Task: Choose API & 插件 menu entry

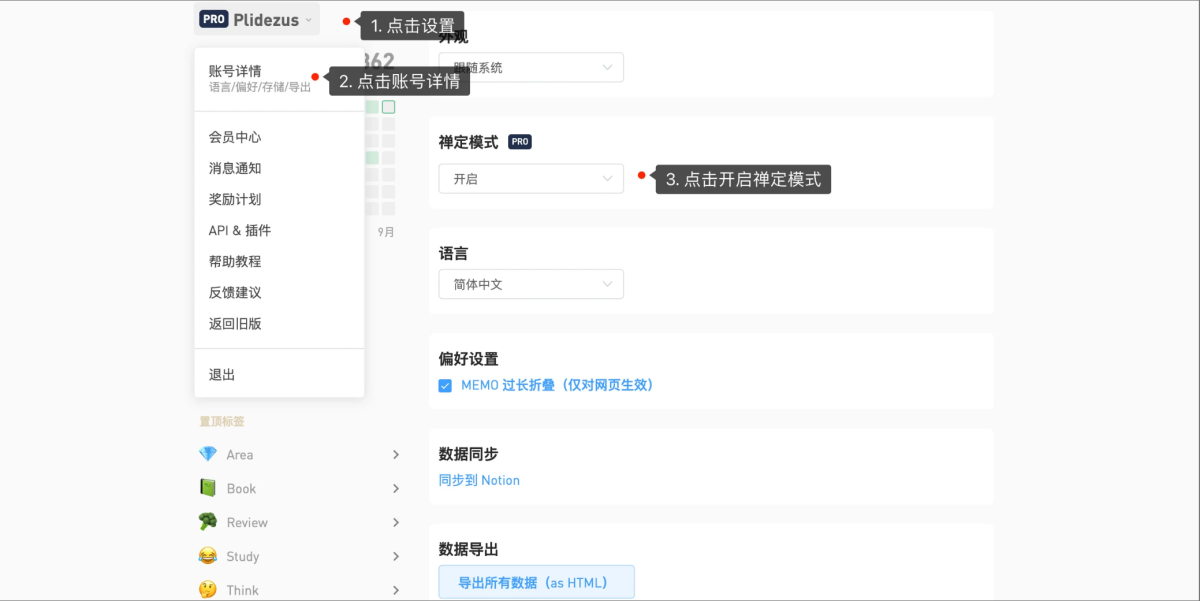Action: click(x=240, y=230)
